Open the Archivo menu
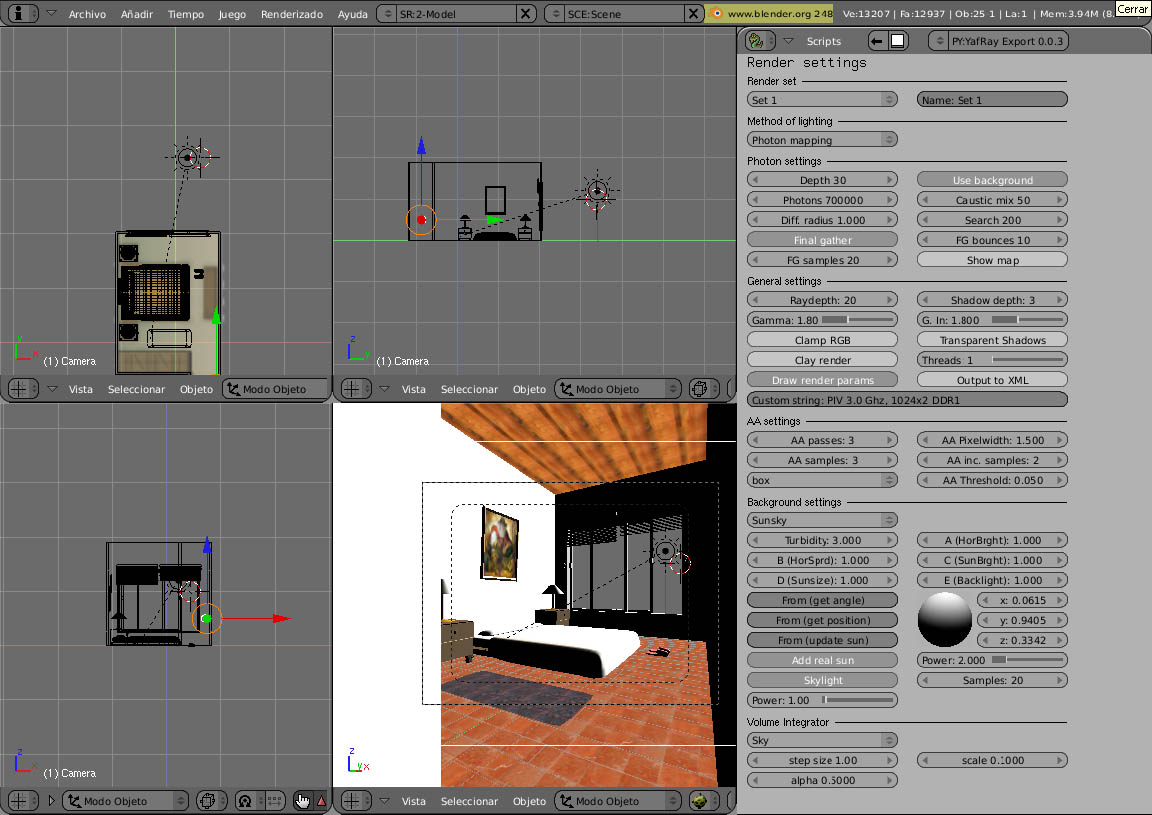The width and height of the screenshot is (1152, 815). (87, 14)
